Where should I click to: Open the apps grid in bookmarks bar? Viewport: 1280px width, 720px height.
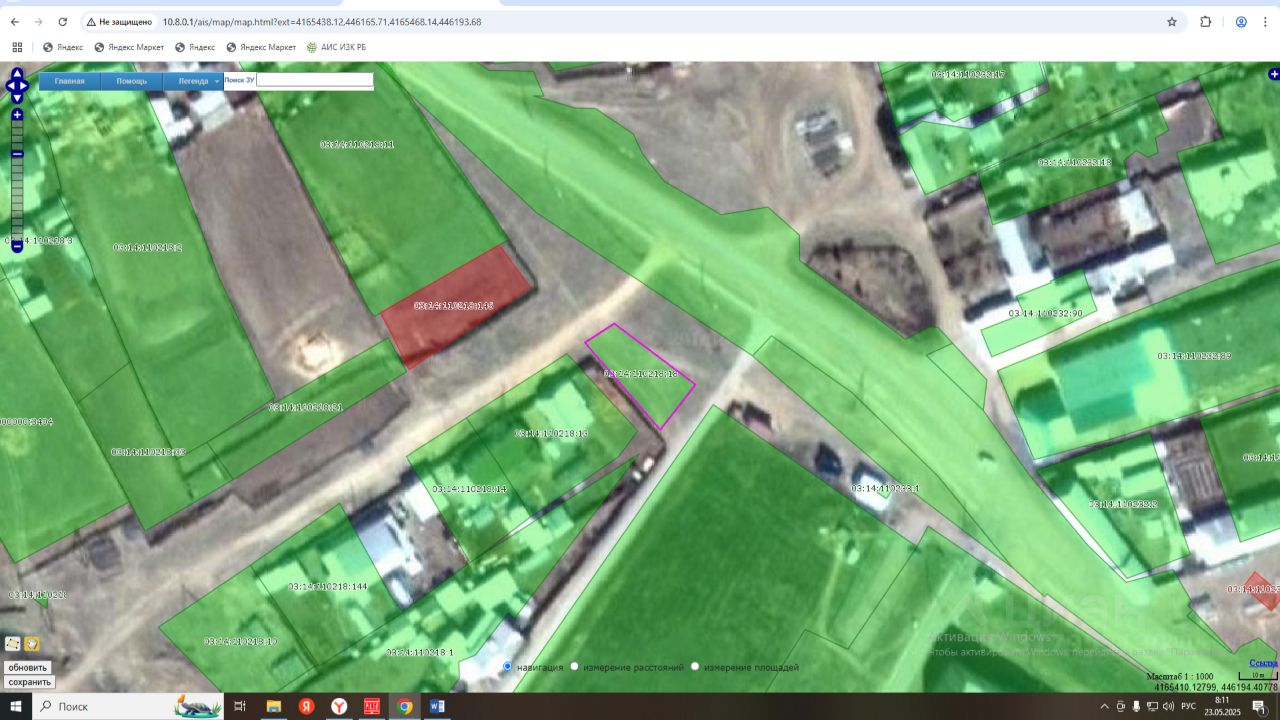(17, 47)
